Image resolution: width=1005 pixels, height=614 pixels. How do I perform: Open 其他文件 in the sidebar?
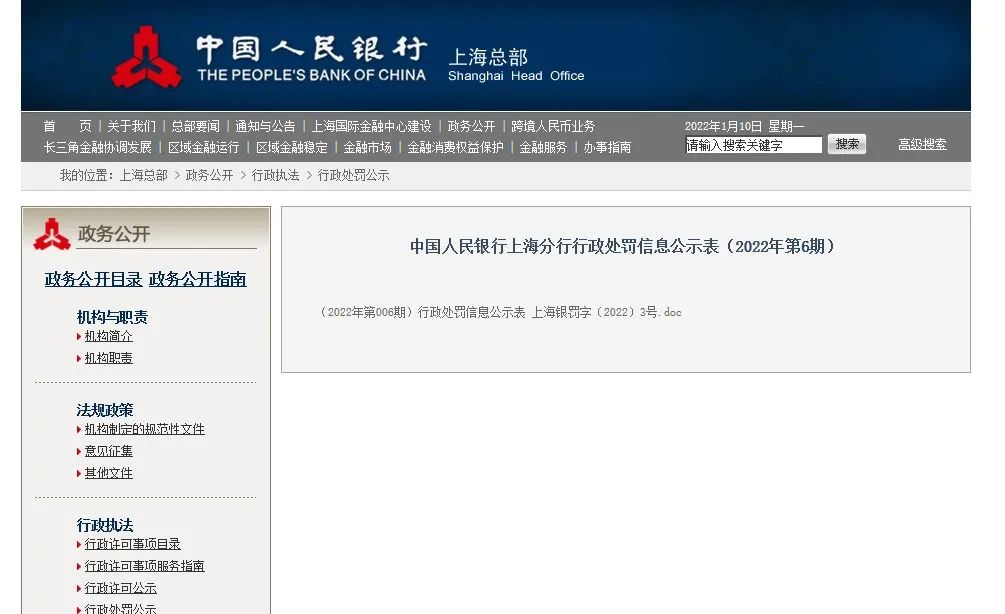(108, 473)
